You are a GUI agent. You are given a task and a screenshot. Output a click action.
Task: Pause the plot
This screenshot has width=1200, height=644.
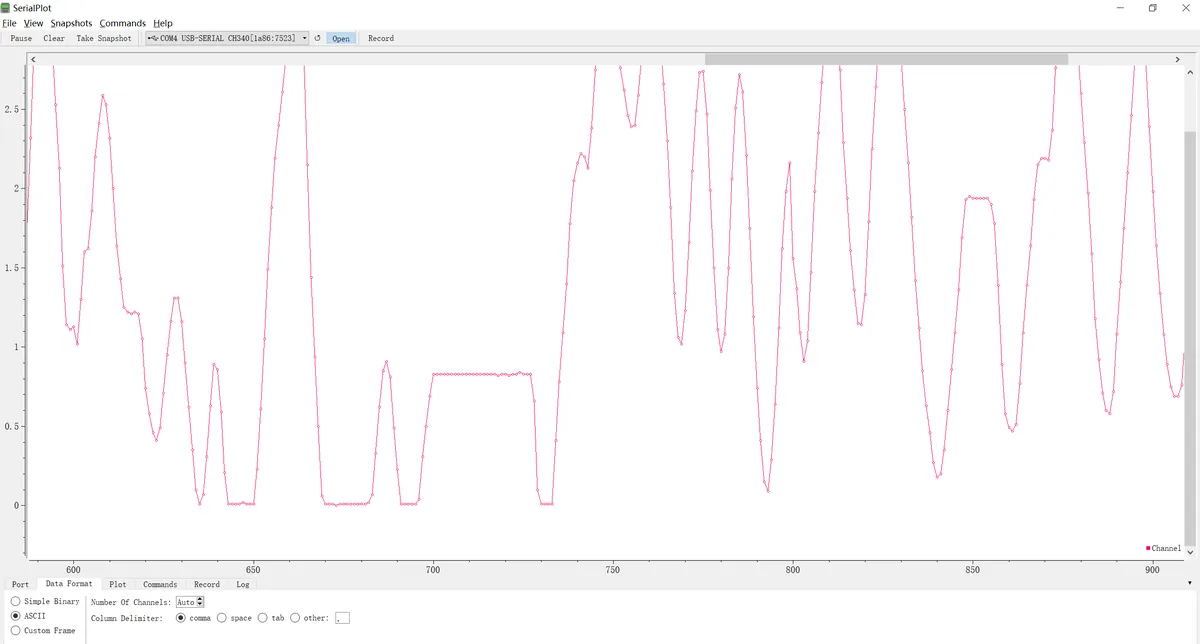pyautogui.click(x=21, y=38)
